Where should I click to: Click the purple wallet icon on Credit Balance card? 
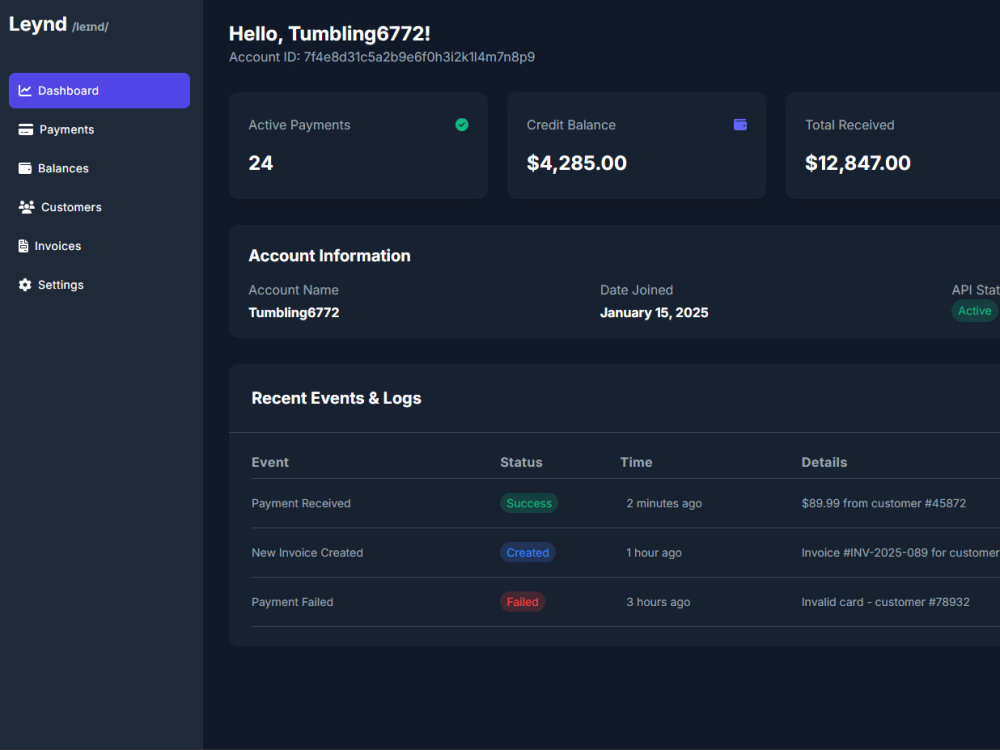[x=740, y=125]
